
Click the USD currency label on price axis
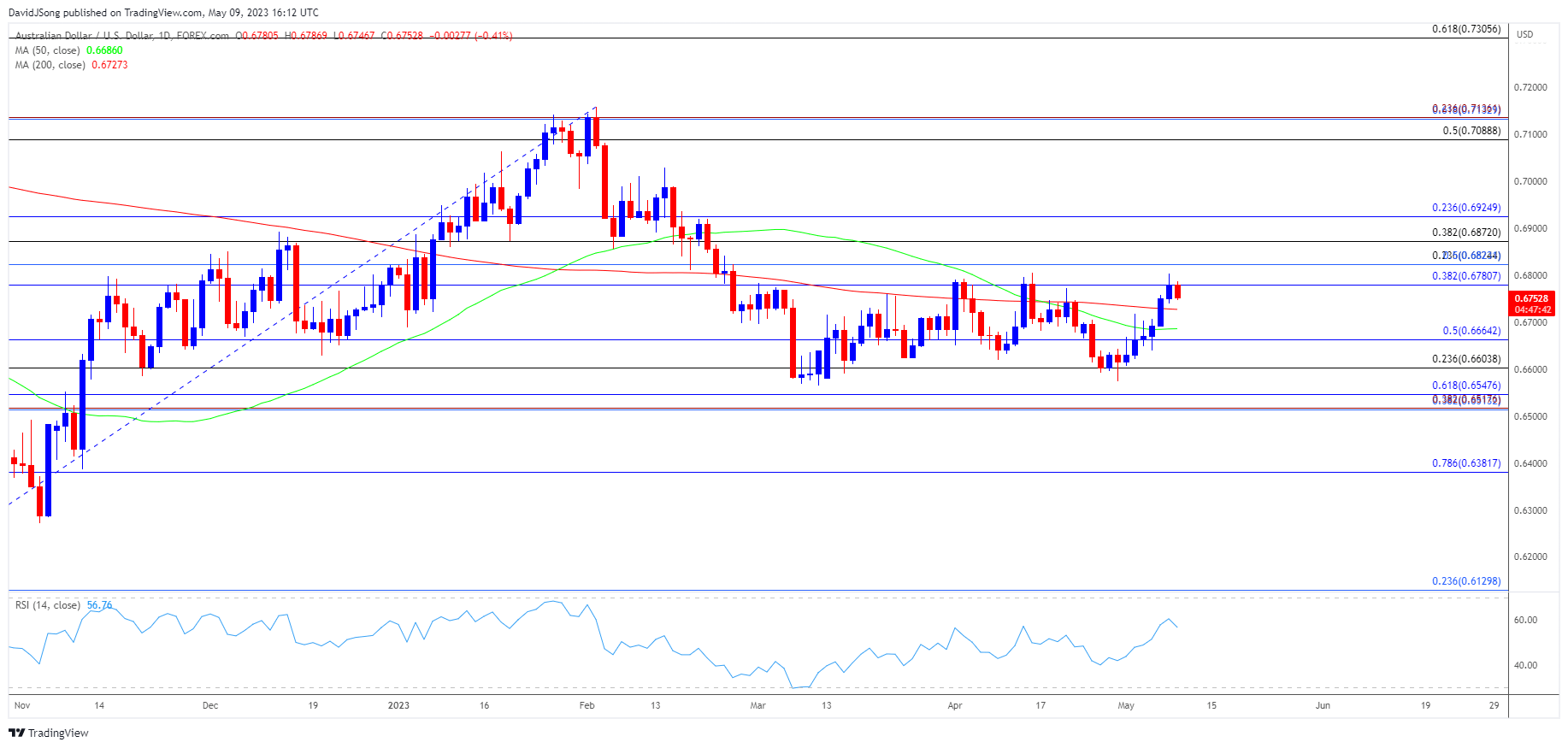[x=1525, y=34]
